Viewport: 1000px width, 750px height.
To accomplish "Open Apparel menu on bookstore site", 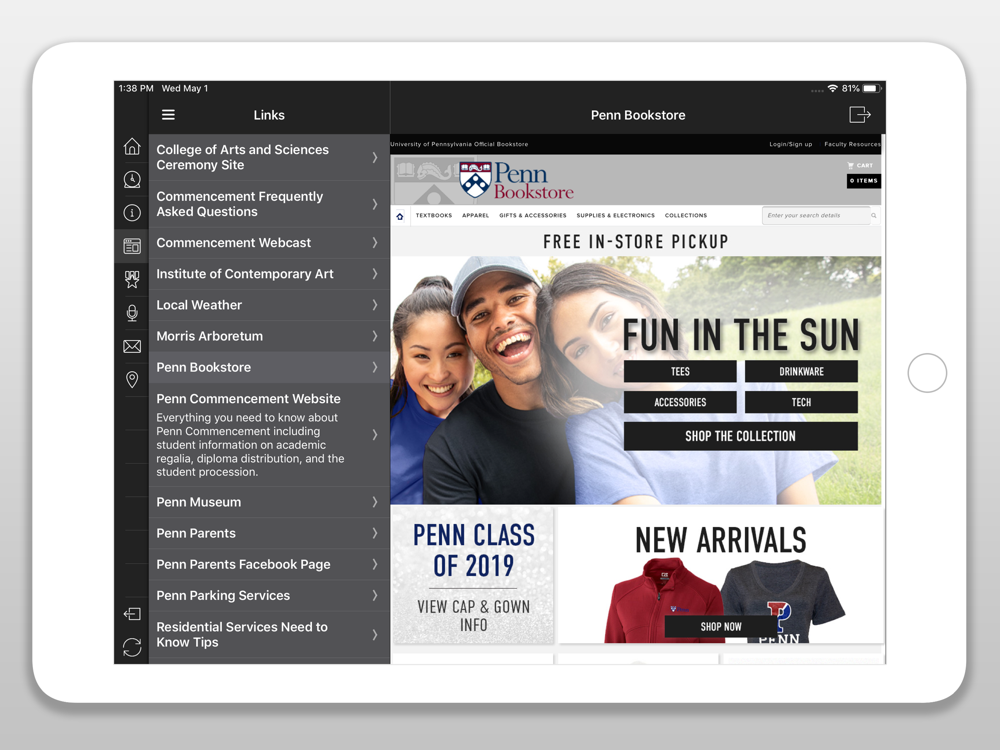I will click(x=475, y=216).
